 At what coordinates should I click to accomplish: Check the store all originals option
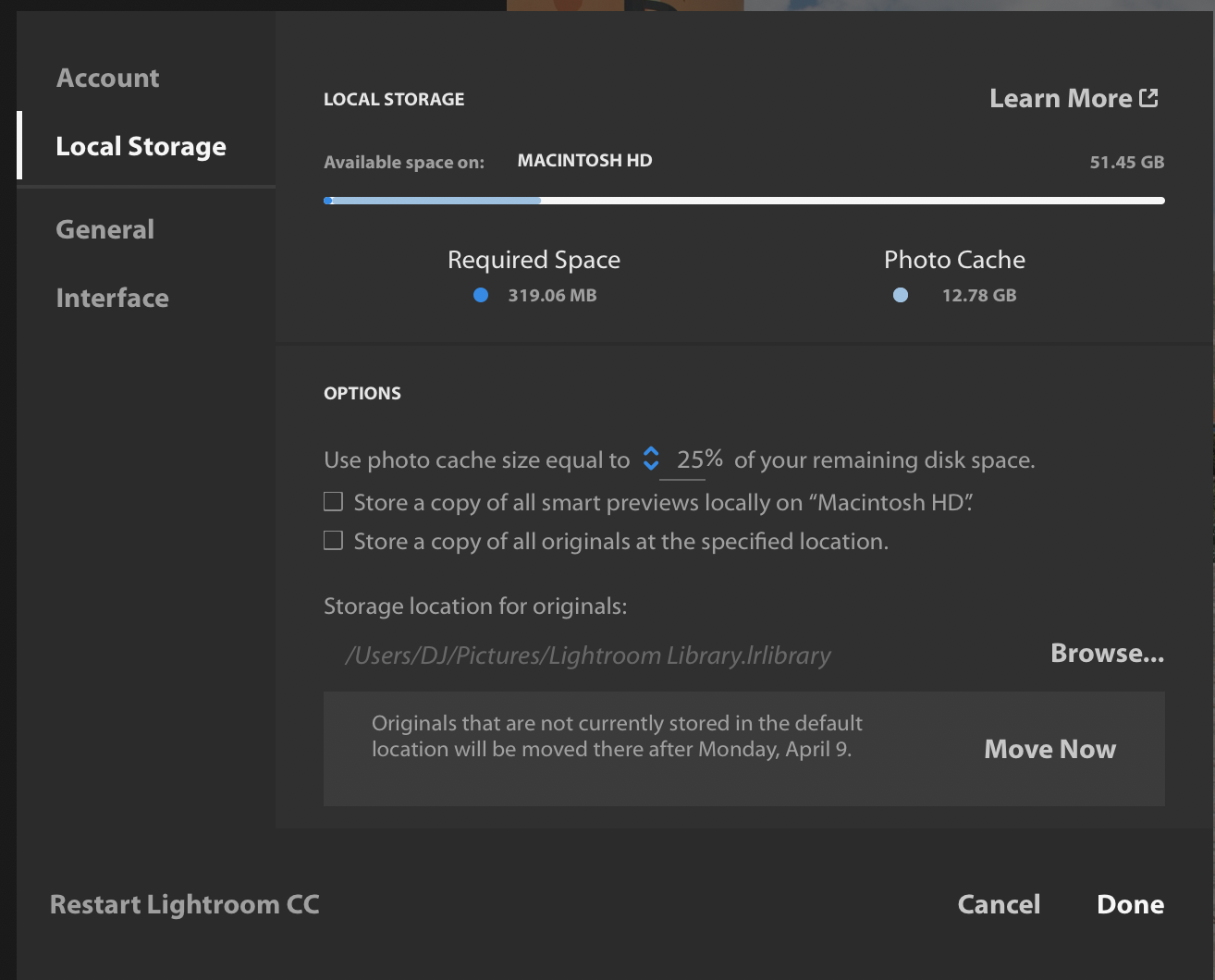pyautogui.click(x=334, y=541)
